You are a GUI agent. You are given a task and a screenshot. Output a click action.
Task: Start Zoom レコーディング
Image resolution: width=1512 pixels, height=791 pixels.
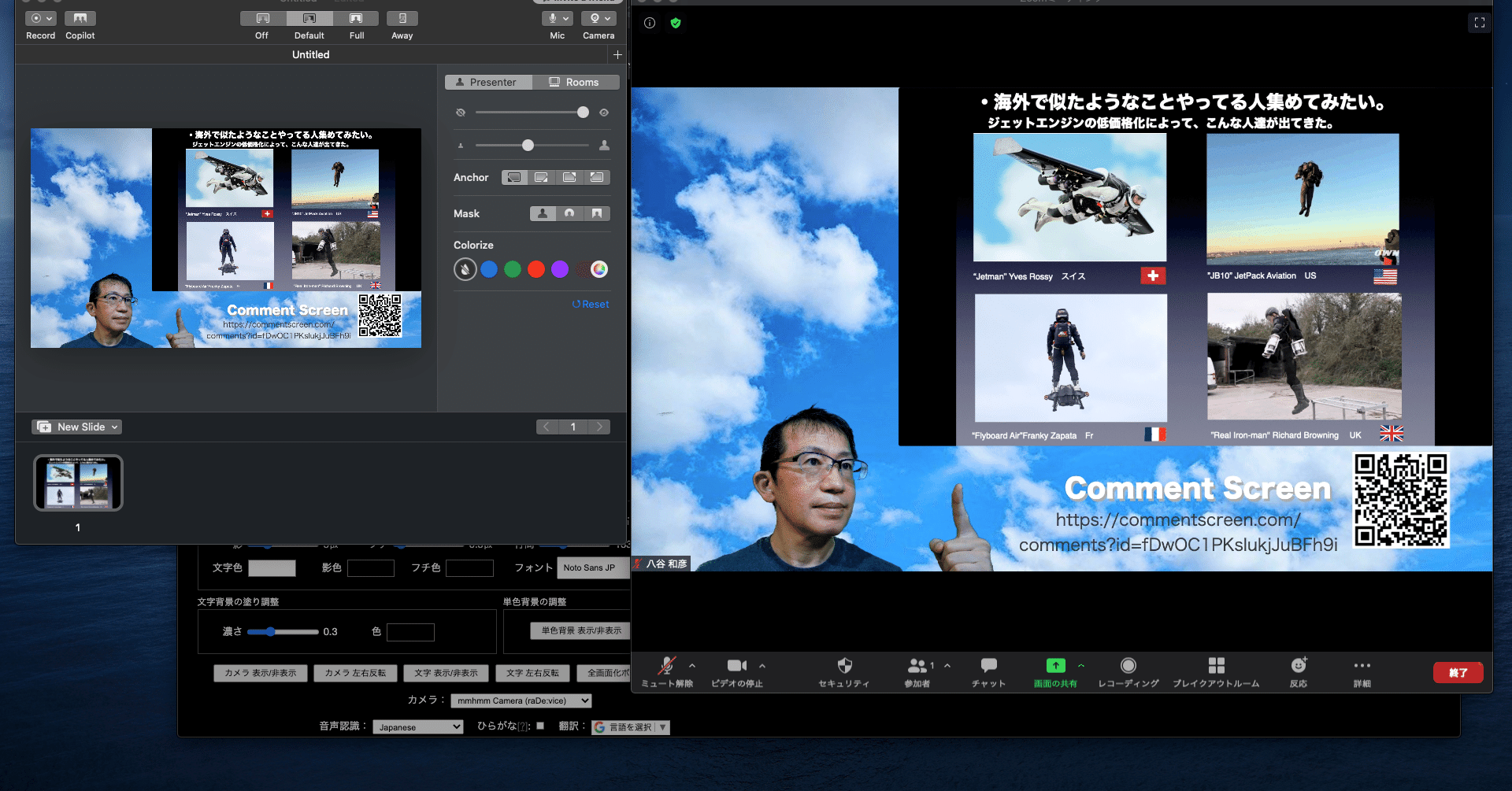1128,671
